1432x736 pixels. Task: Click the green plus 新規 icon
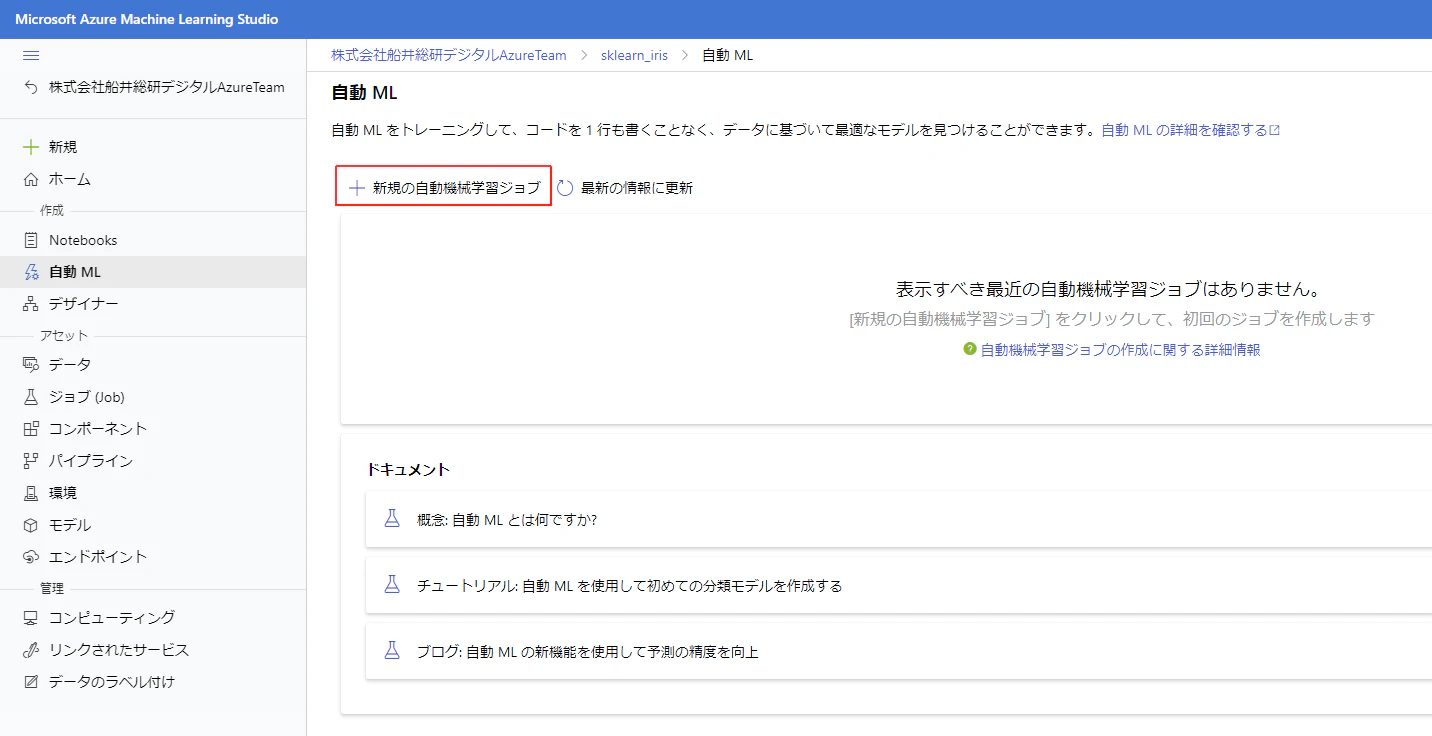pos(31,147)
